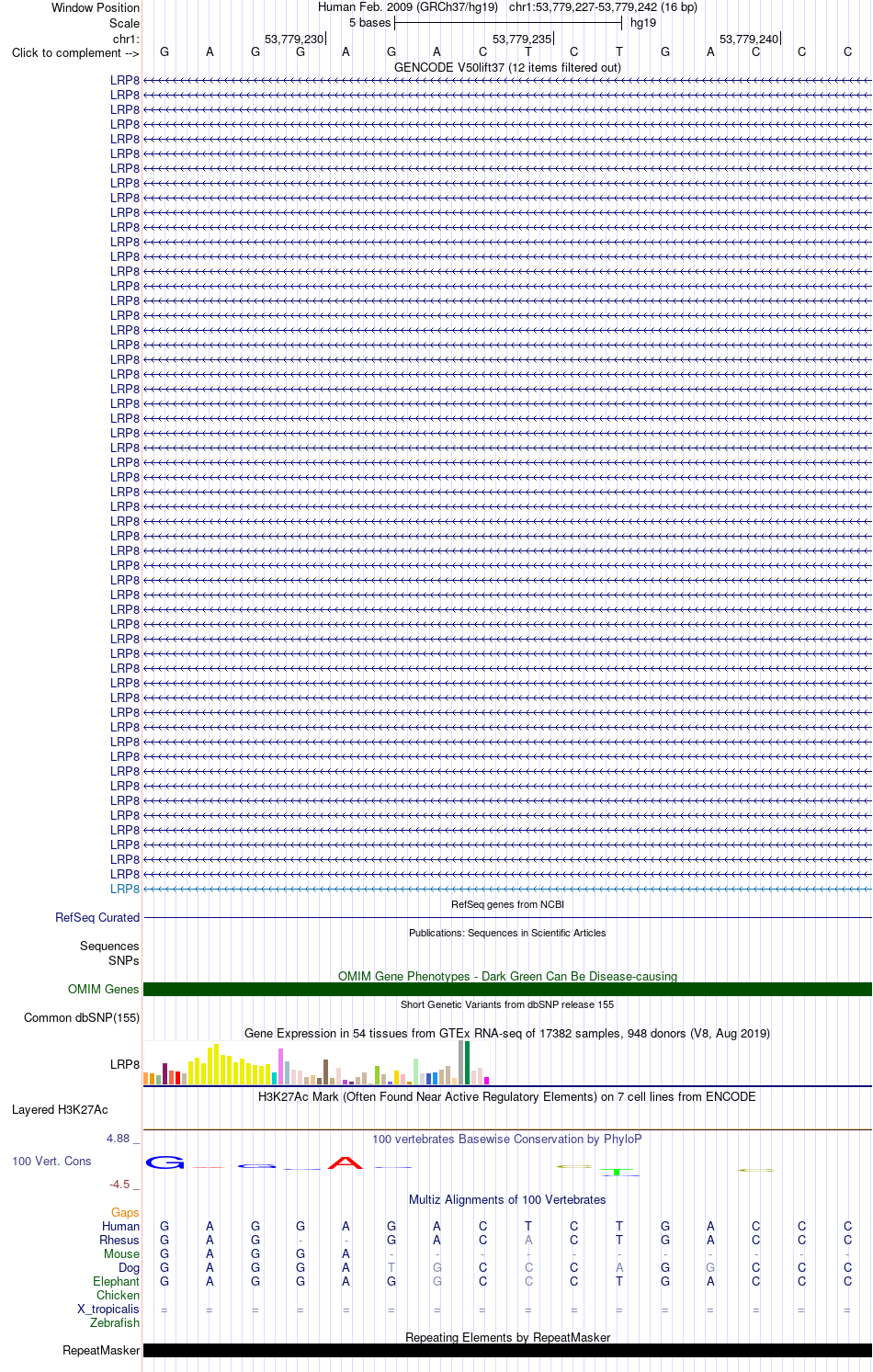Open the GENCODE V50lift37 track title
873x1372 pixels.
click(x=507, y=67)
